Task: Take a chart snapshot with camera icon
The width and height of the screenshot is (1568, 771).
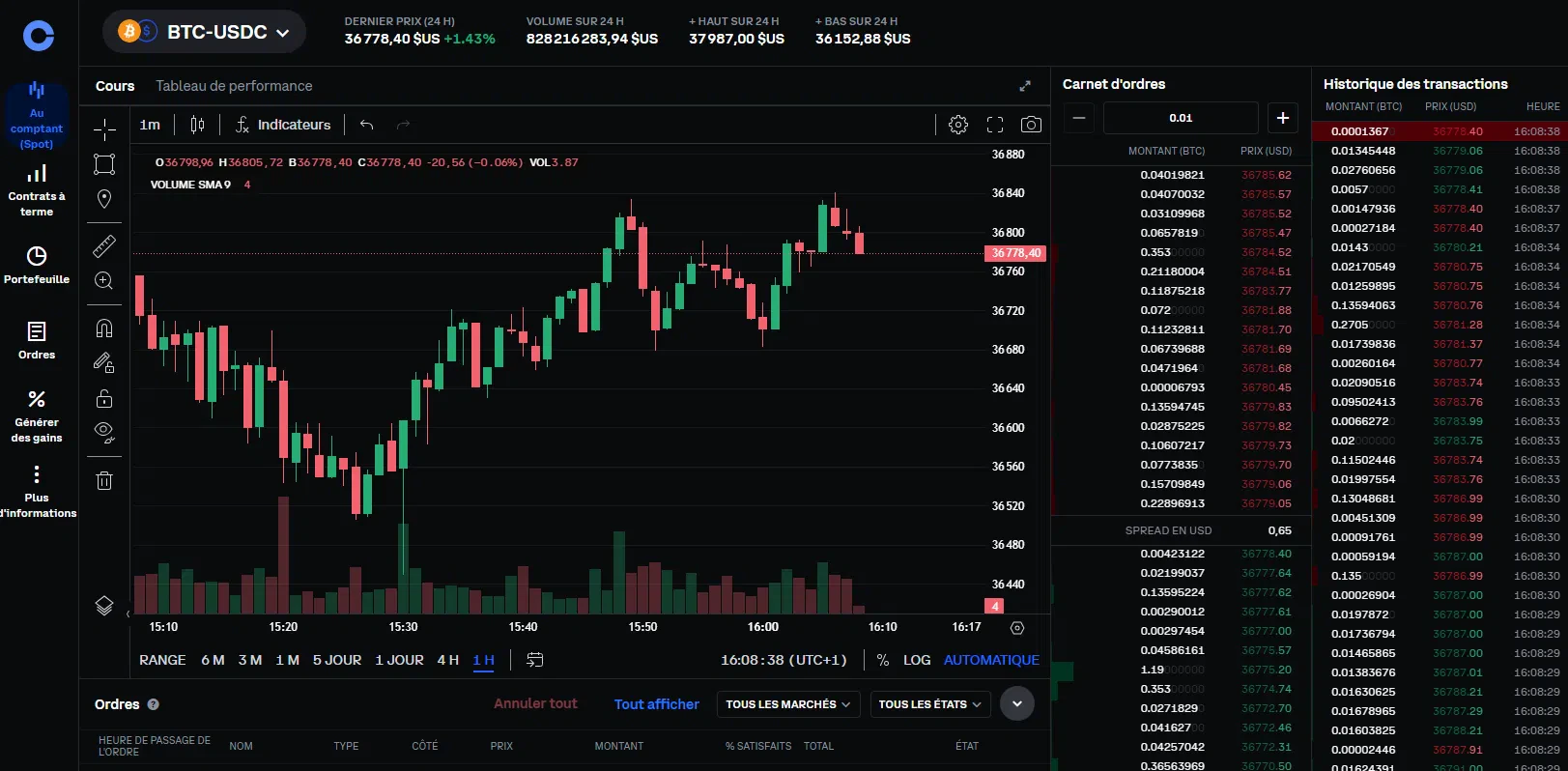Action: [1032, 125]
